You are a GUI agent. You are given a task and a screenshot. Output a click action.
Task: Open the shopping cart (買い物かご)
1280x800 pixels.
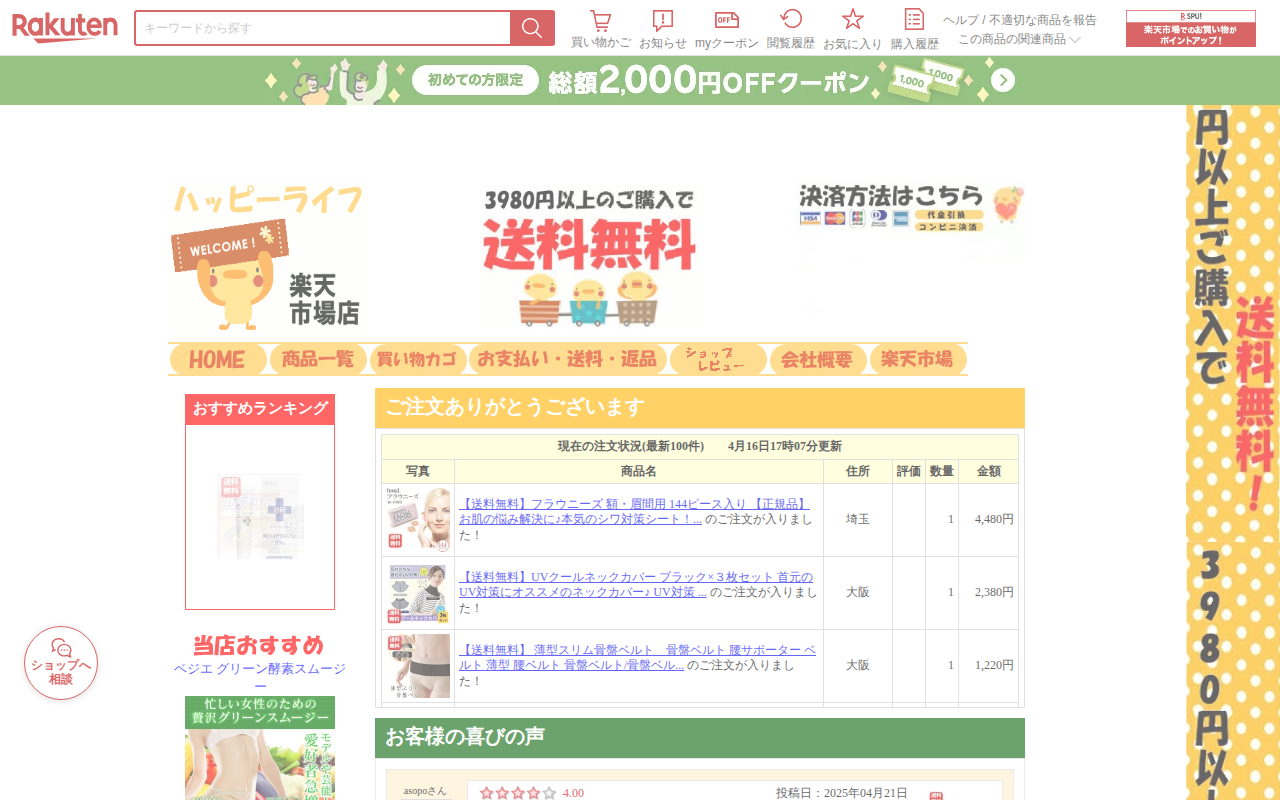point(601,29)
